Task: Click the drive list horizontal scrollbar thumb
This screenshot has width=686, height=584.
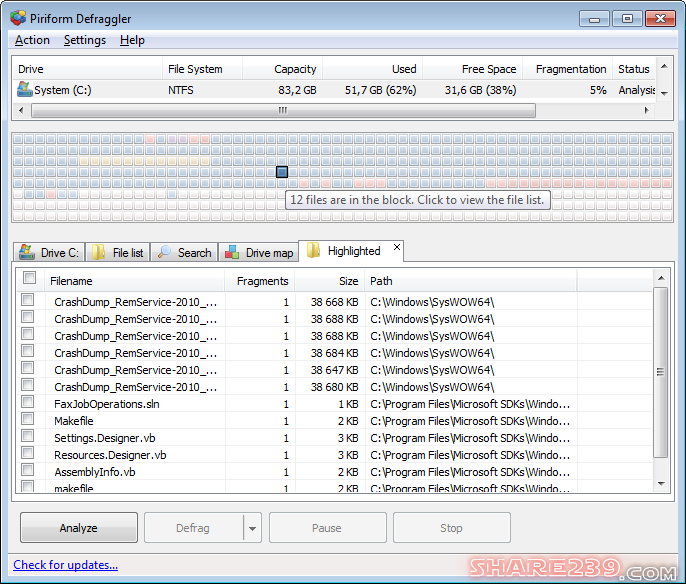Action: 283,110
